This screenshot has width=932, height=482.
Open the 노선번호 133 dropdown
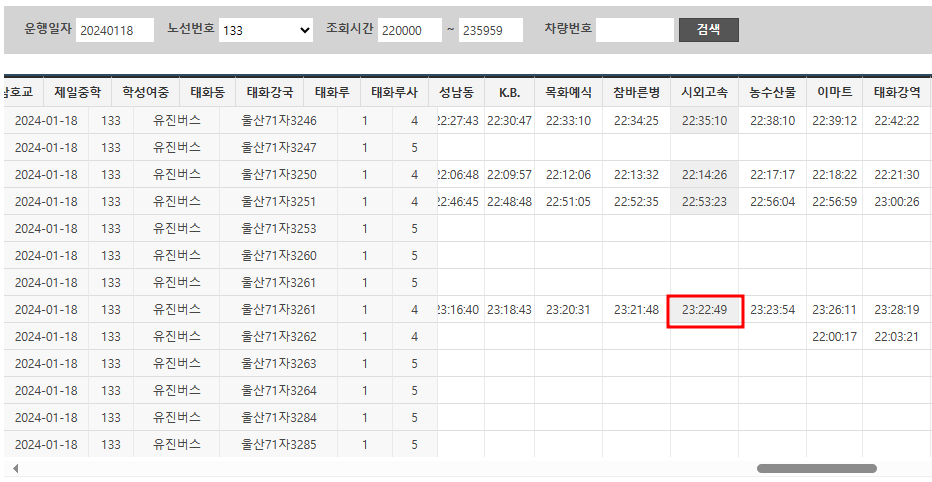(x=266, y=30)
